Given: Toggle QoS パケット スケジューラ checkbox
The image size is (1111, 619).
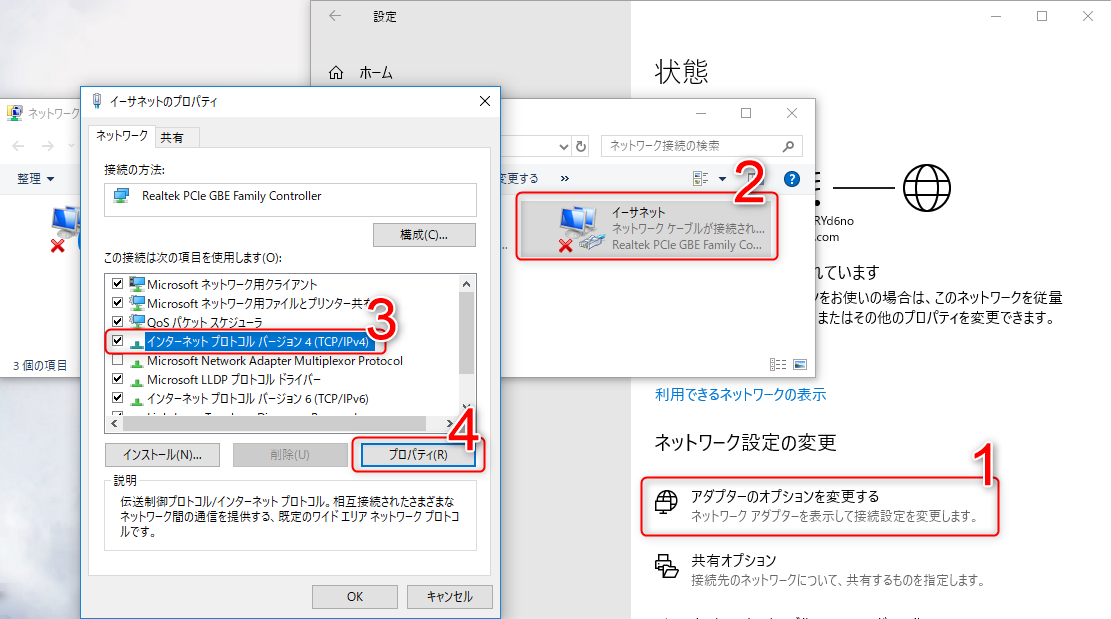Looking at the screenshot, I should (118, 322).
